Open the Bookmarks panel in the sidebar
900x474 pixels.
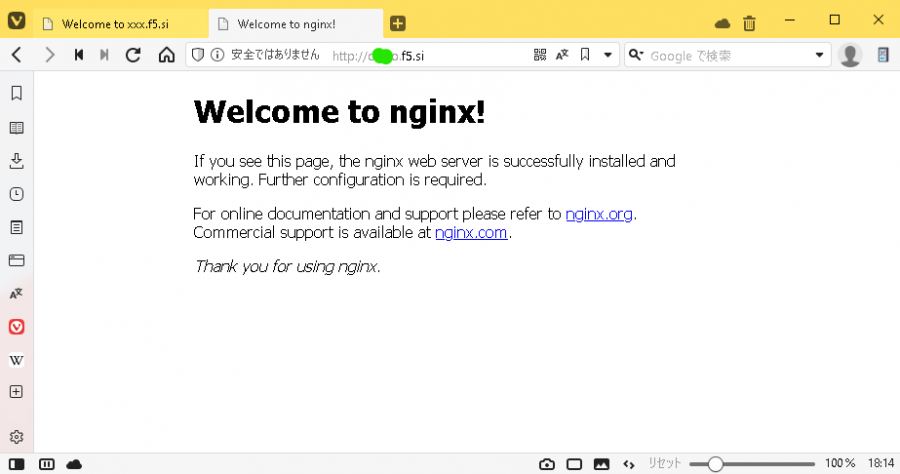pos(16,94)
